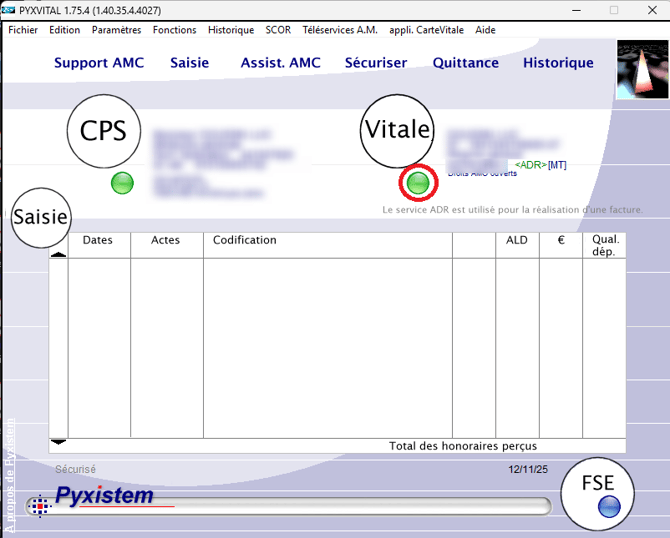Screen dimensions: 670x538
Task: Select the Support AMC tab
Action: pyautogui.click(x=99, y=63)
